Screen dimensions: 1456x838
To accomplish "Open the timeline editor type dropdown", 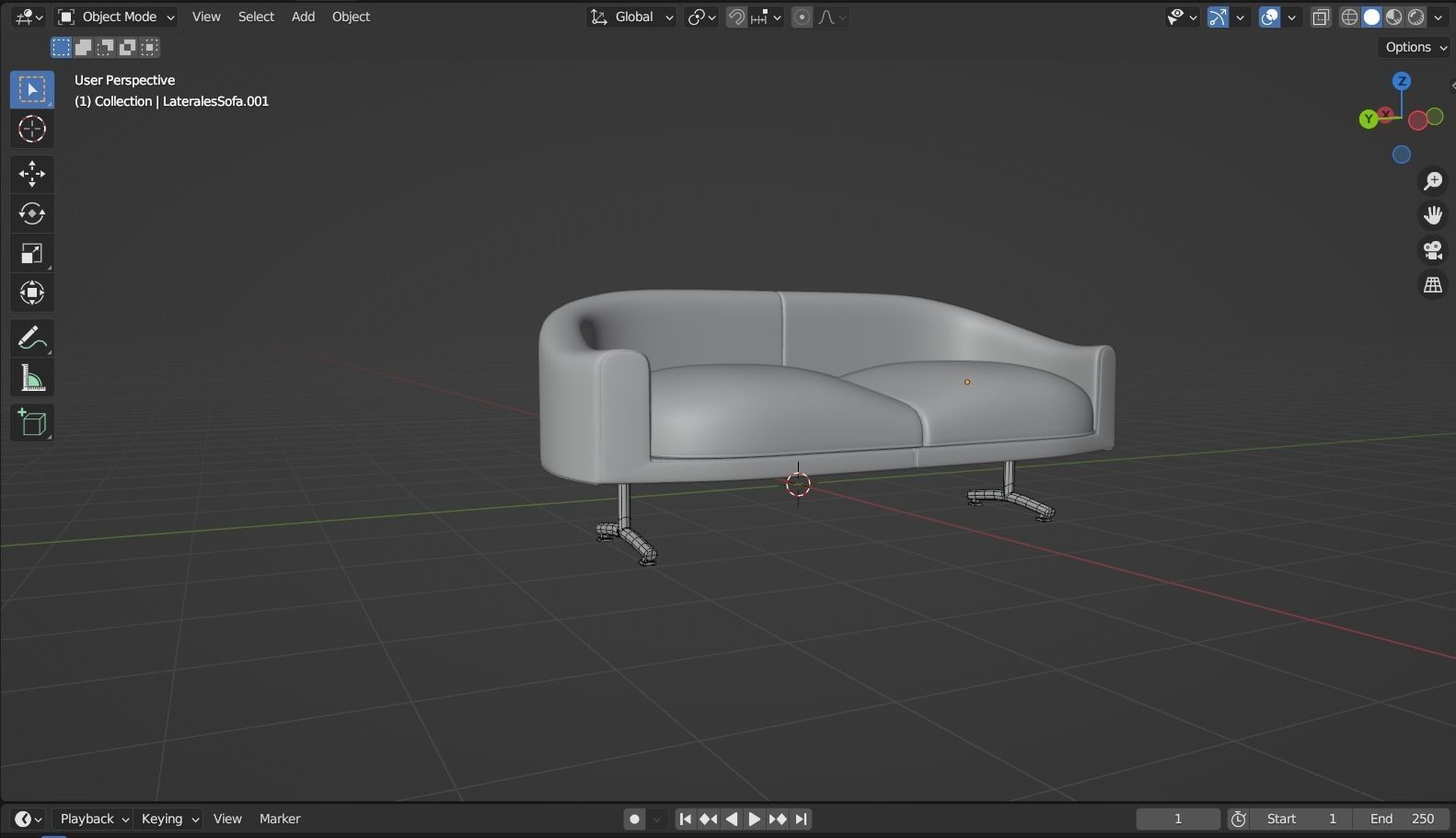I will pyautogui.click(x=29, y=819).
